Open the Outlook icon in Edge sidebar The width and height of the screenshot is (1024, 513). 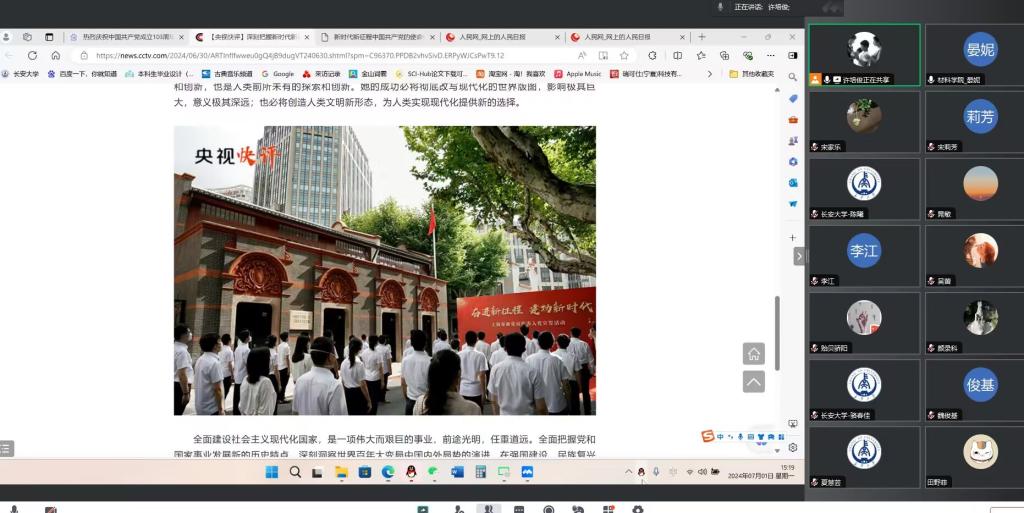click(x=793, y=182)
